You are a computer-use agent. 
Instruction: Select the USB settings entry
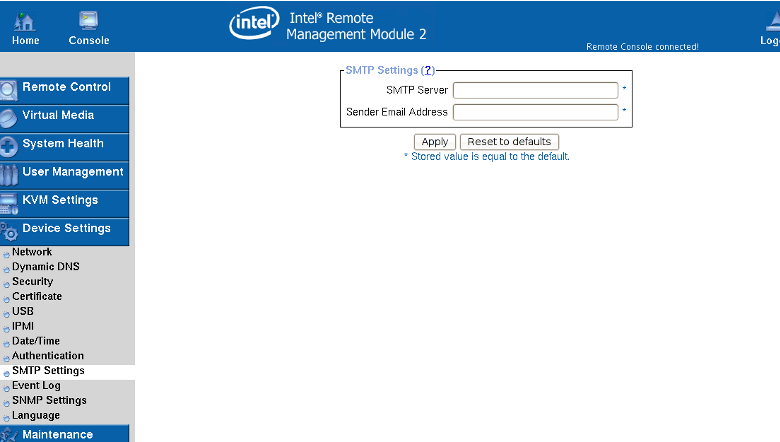(23, 311)
